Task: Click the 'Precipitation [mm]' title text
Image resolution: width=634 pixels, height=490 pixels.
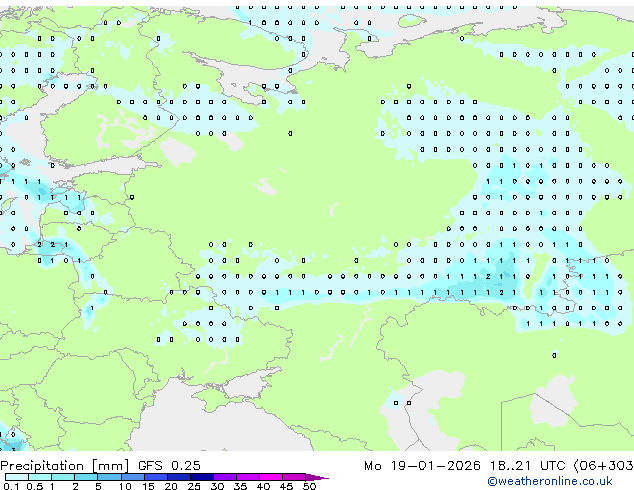Action: point(65,466)
